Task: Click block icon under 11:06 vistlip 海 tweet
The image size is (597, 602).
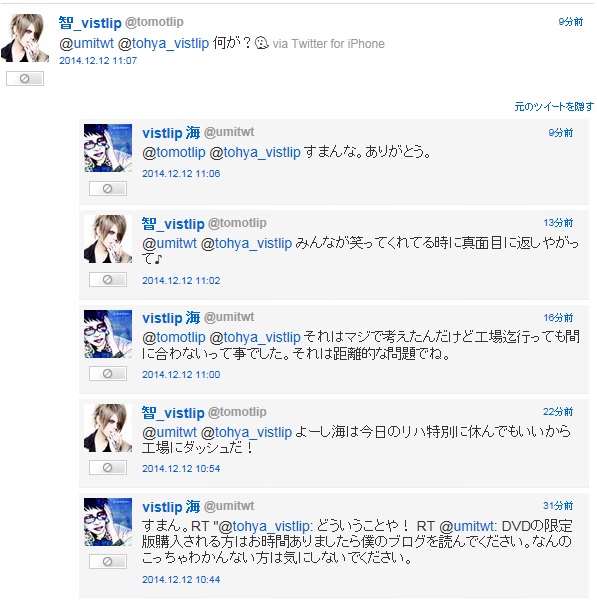Action: pos(108,189)
